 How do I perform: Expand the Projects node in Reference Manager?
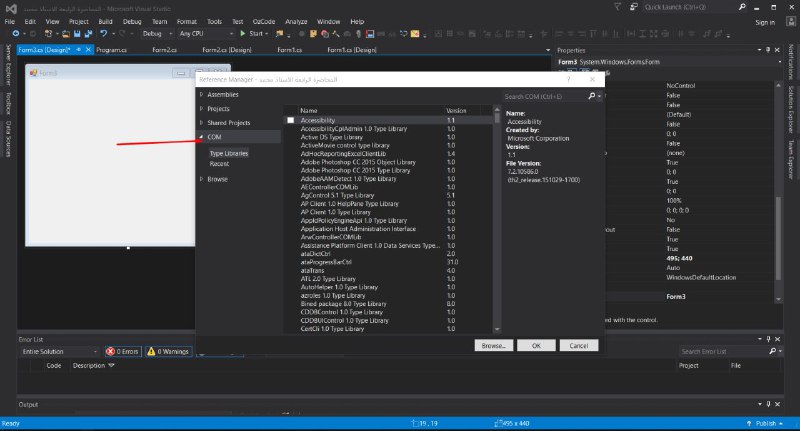202,109
